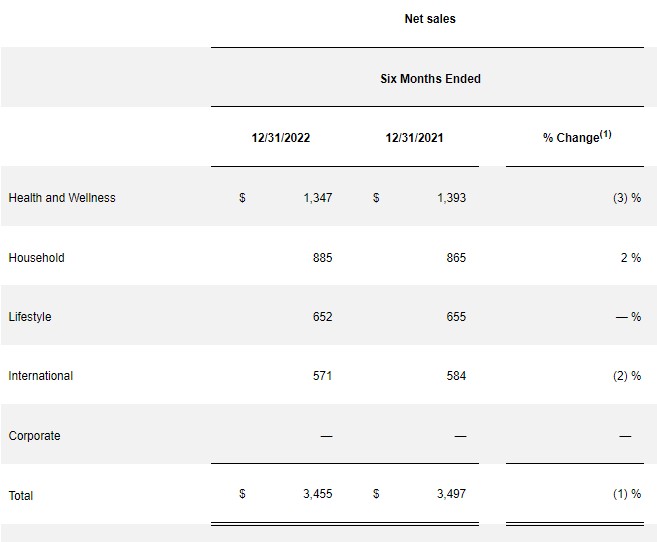Click the 12/31/2022 column header

281,138
